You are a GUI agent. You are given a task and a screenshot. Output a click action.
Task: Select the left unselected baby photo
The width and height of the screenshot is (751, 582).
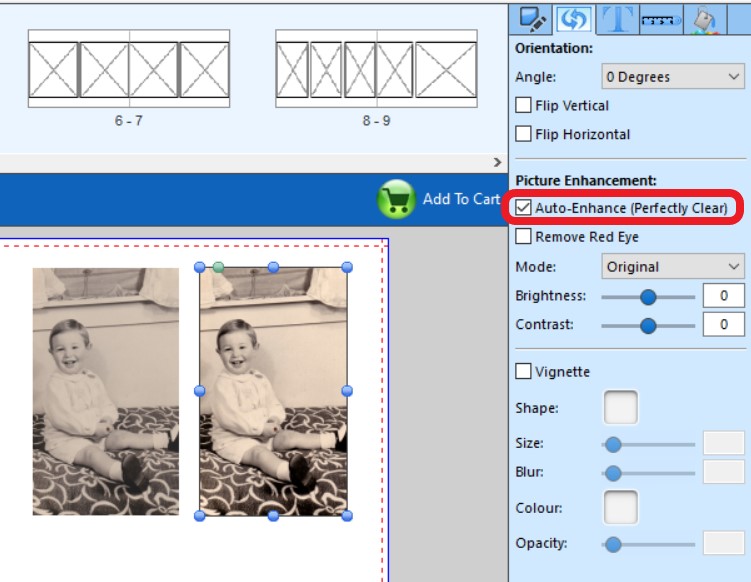click(x=106, y=391)
